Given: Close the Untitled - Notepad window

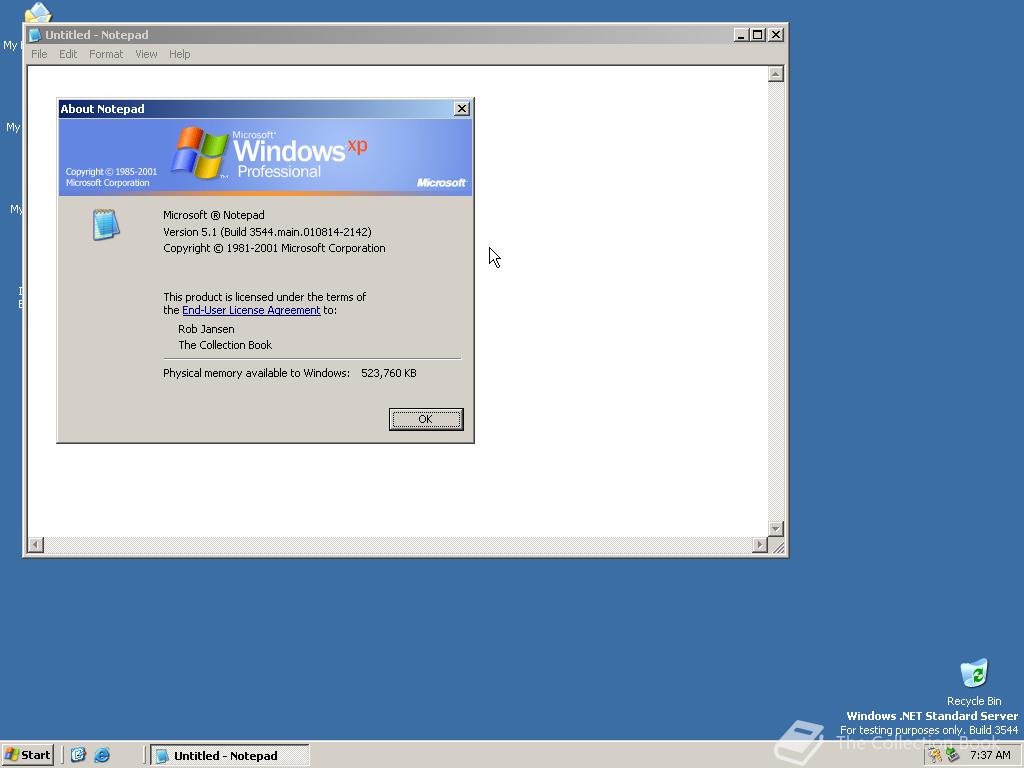Looking at the screenshot, I should pyautogui.click(x=776, y=35).
